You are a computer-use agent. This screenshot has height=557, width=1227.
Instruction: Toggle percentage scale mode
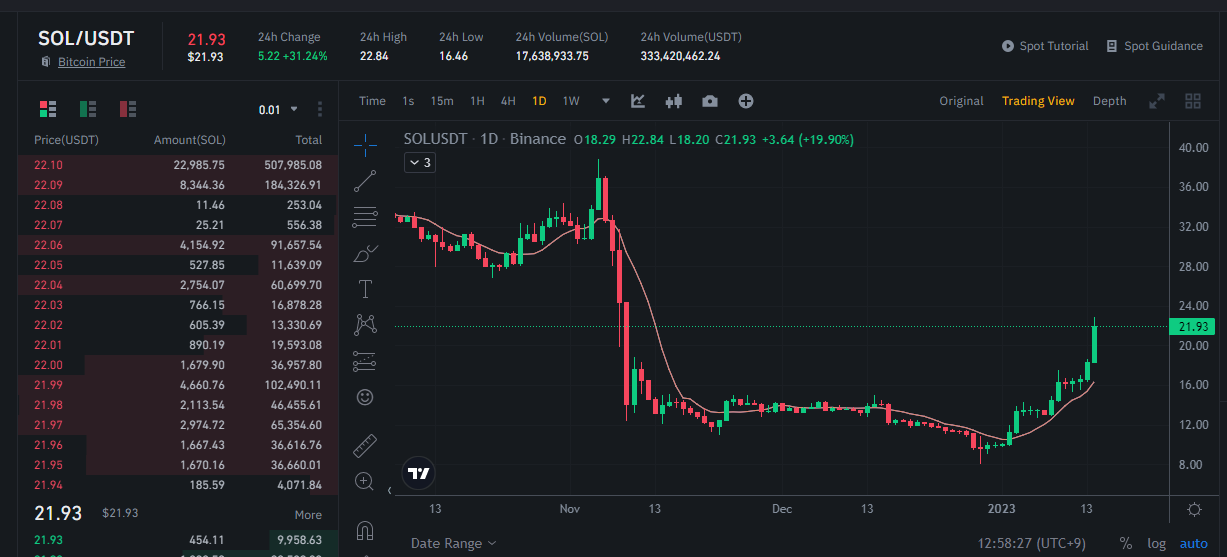pyautogui.click(x=1126, y=543)
